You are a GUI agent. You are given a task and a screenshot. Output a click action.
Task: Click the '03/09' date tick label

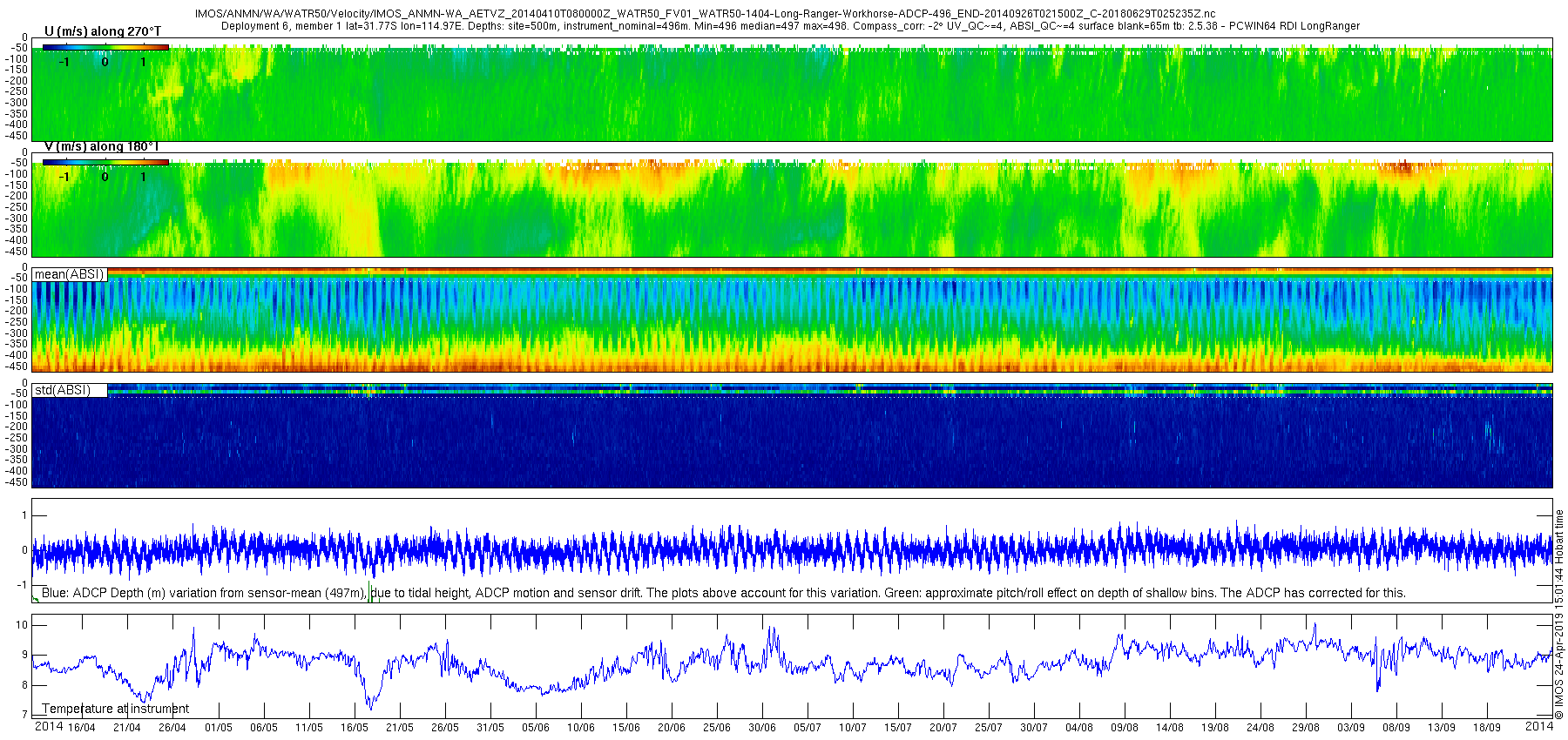(x=1350, y=728)
